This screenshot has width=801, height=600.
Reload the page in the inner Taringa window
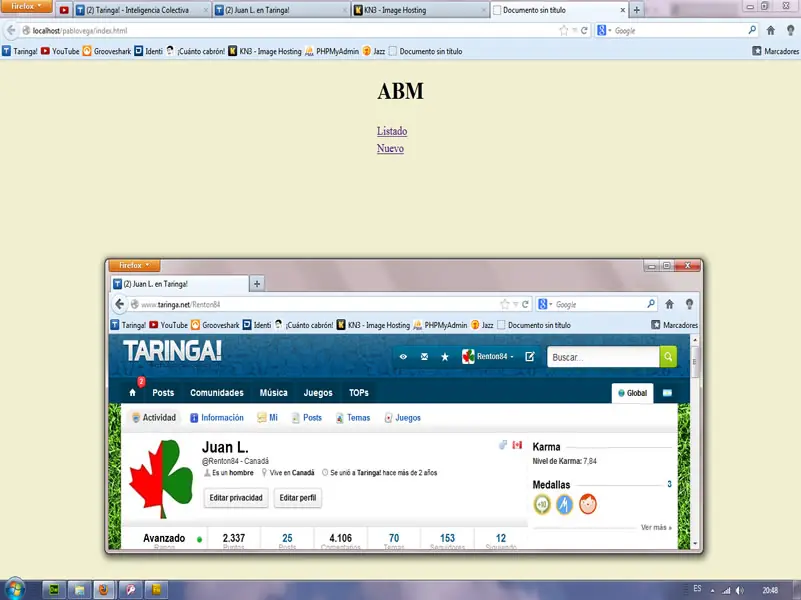pyautogui.click(x=525, y=304)
